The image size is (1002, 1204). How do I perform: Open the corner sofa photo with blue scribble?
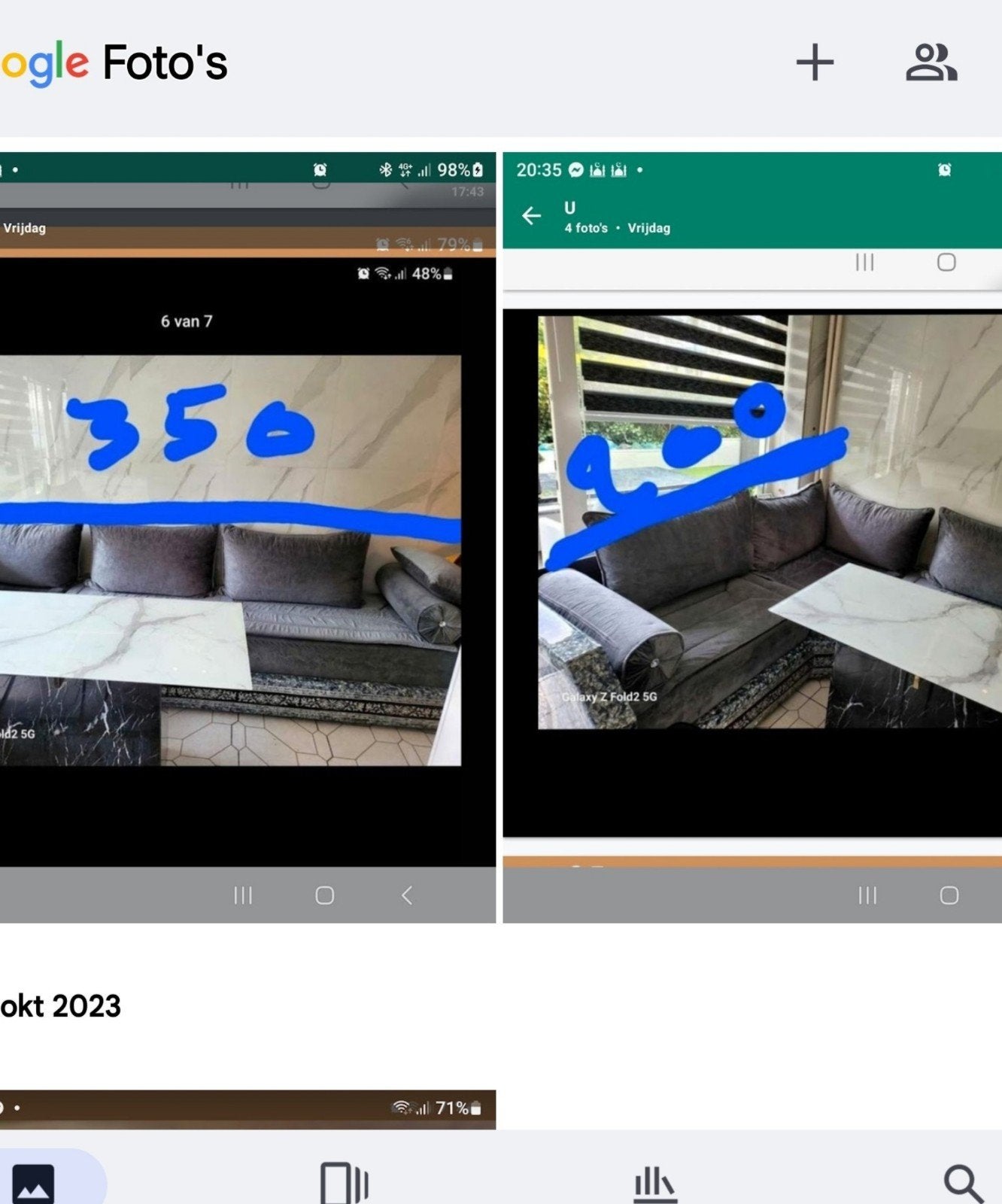[752, 537]
